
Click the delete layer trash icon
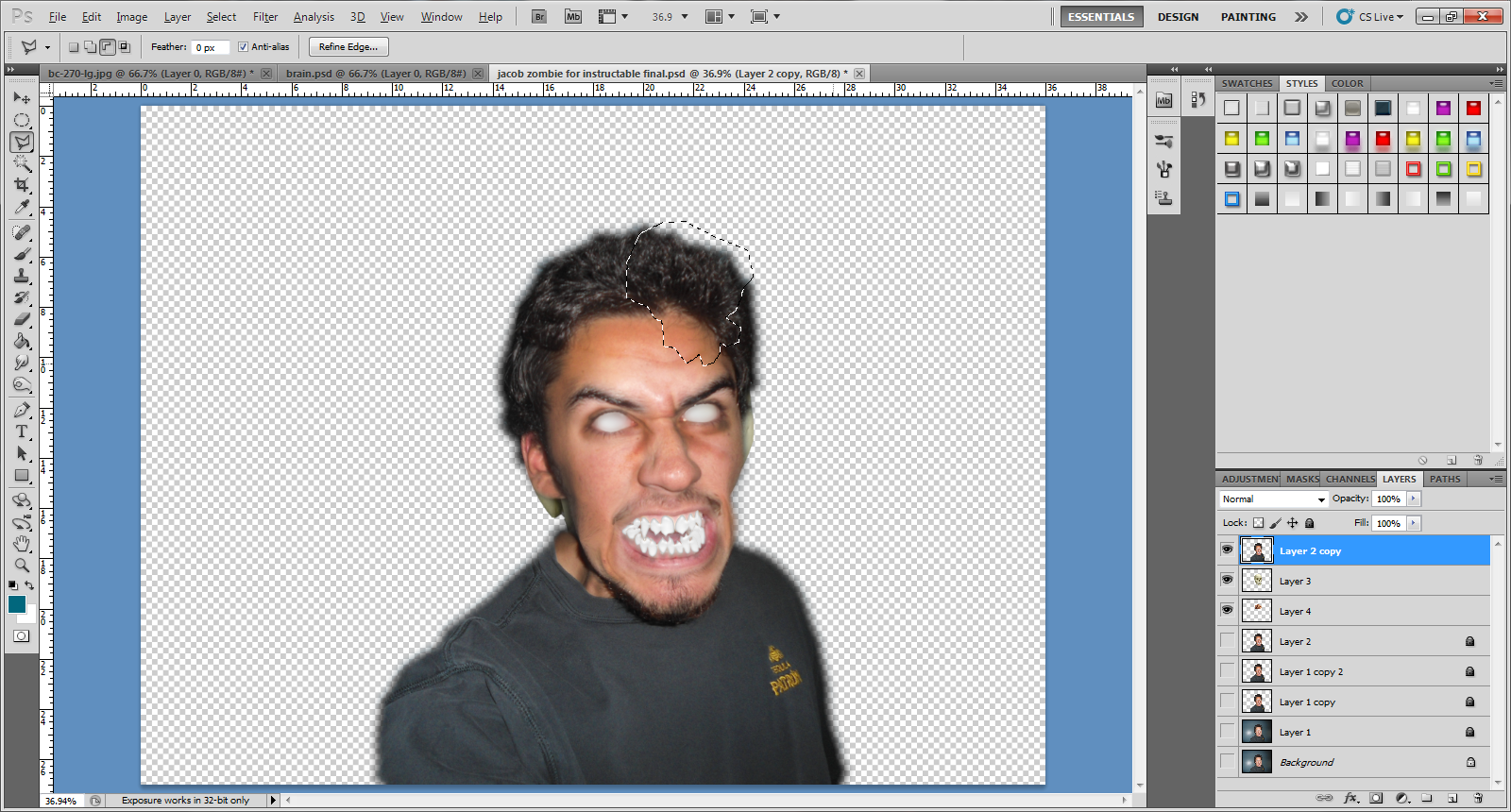pos(1479,798)
